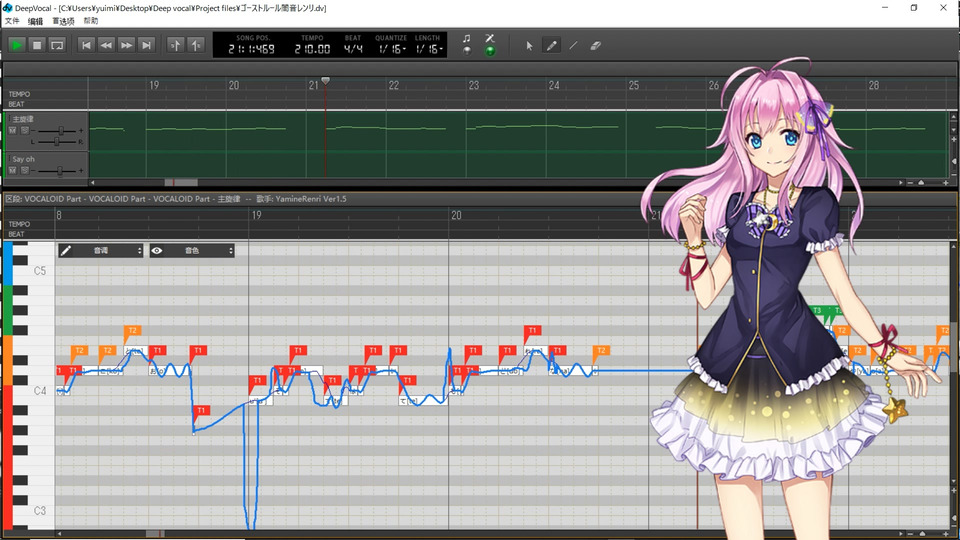Open the 帮助 (Help) menu
Image resolution: width=960 pixels, height=540 pixels.
click(x=91, y=21)
